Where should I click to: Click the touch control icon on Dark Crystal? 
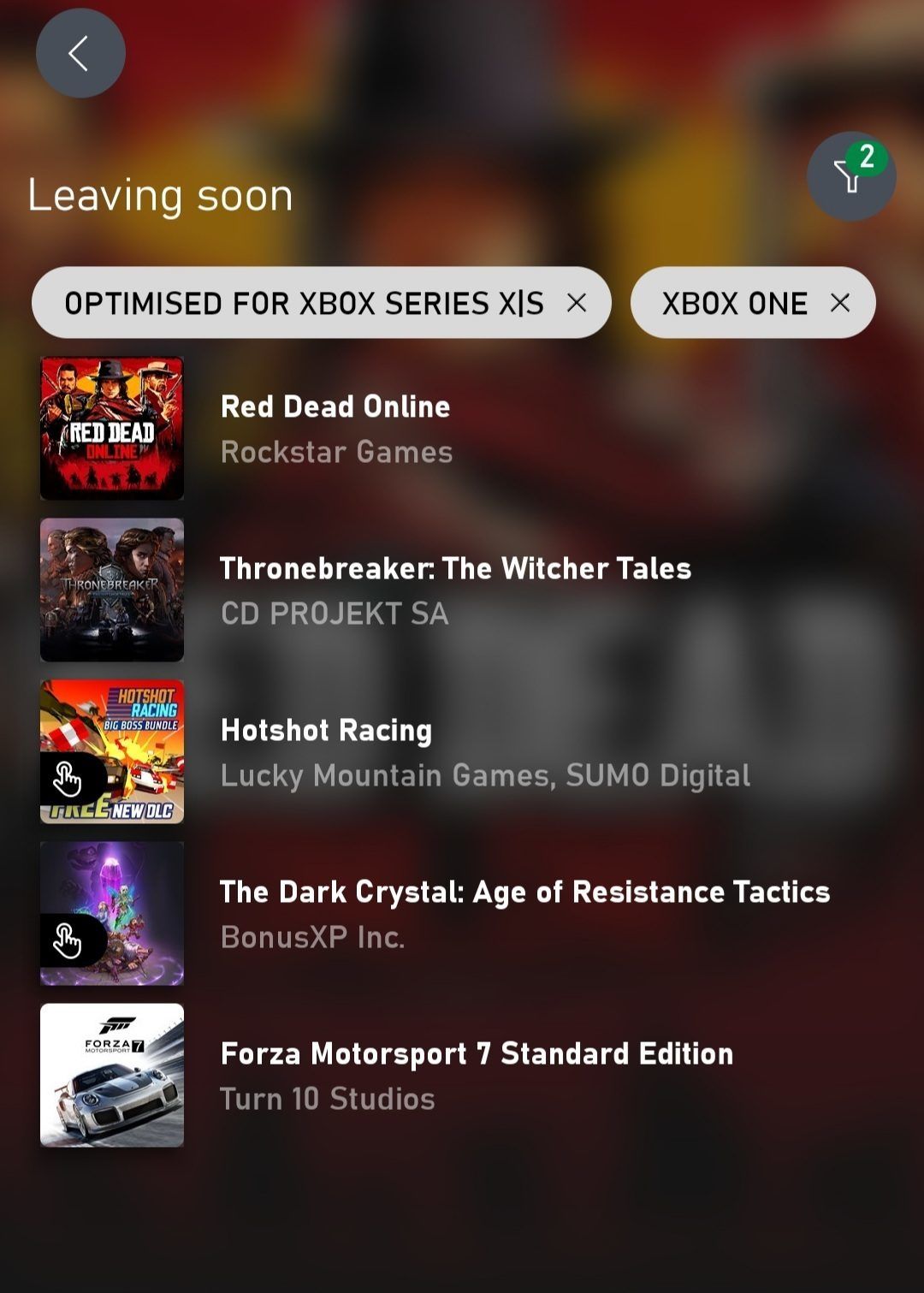coord(68,941)
